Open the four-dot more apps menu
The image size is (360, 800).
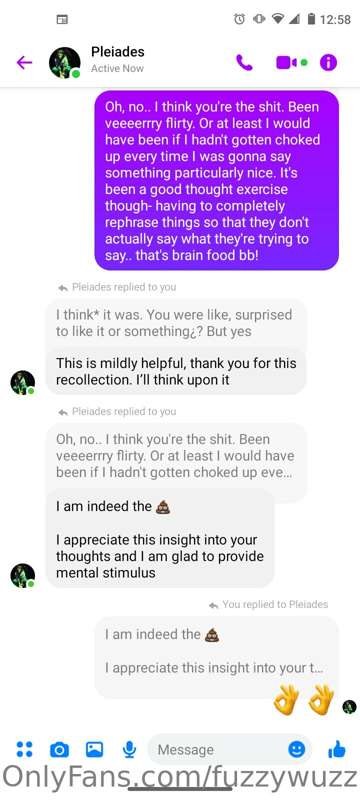tap(24, 749)
